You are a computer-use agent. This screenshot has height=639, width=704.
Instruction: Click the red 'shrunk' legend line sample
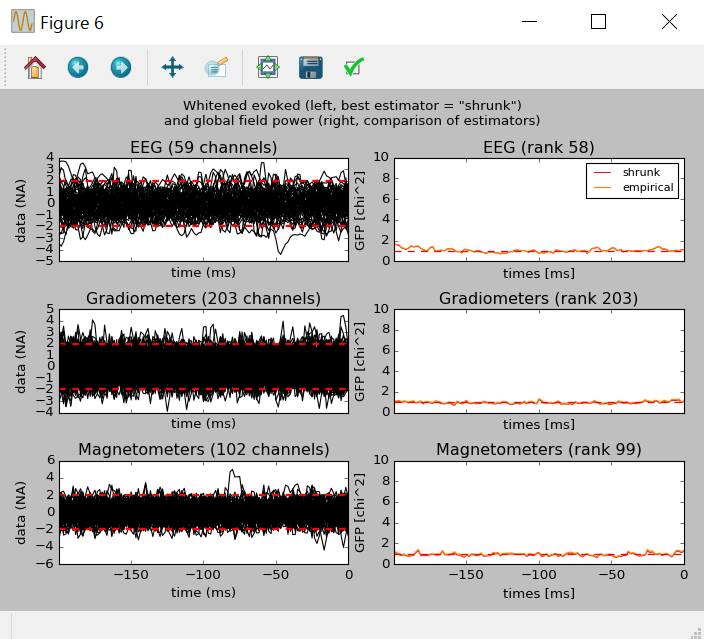(x=603, y=172)
